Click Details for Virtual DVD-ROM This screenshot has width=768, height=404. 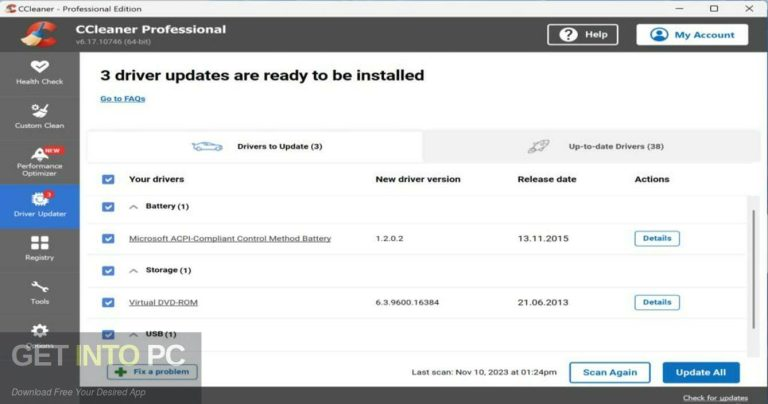(x=657, y=302)
